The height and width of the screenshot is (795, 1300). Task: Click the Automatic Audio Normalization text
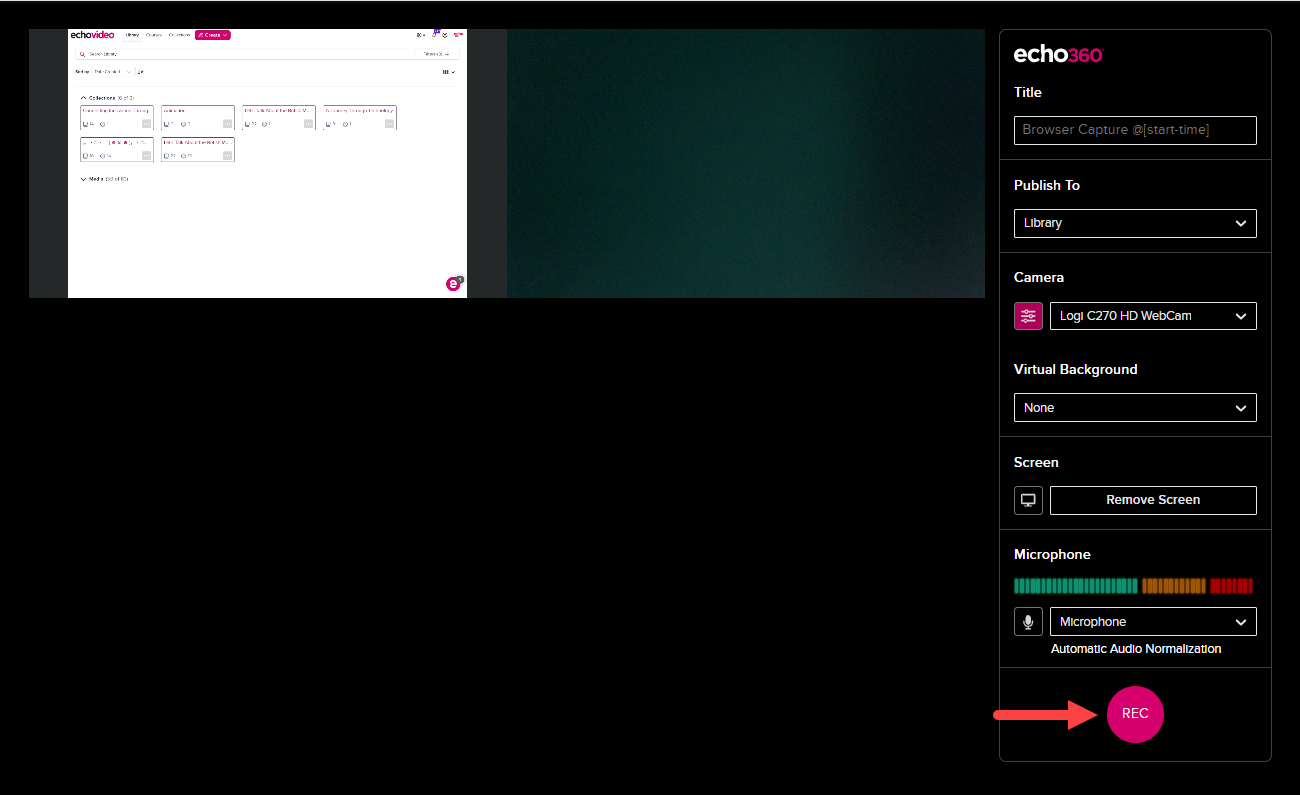1136,649
